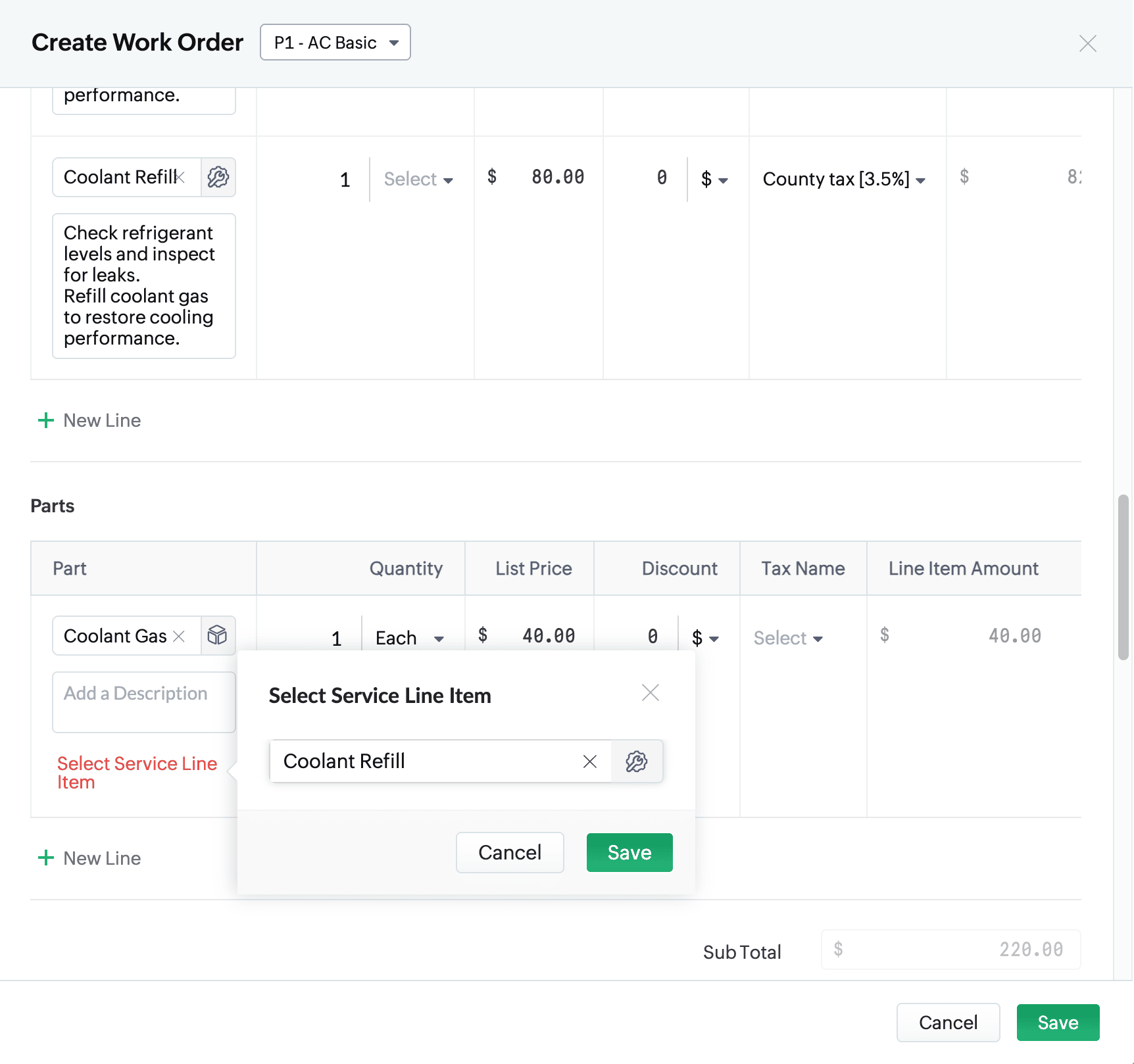Viewport: 1134px width, 1064px height.
Task: Clear the Coolant Gas part field
Action: point(179,636)
